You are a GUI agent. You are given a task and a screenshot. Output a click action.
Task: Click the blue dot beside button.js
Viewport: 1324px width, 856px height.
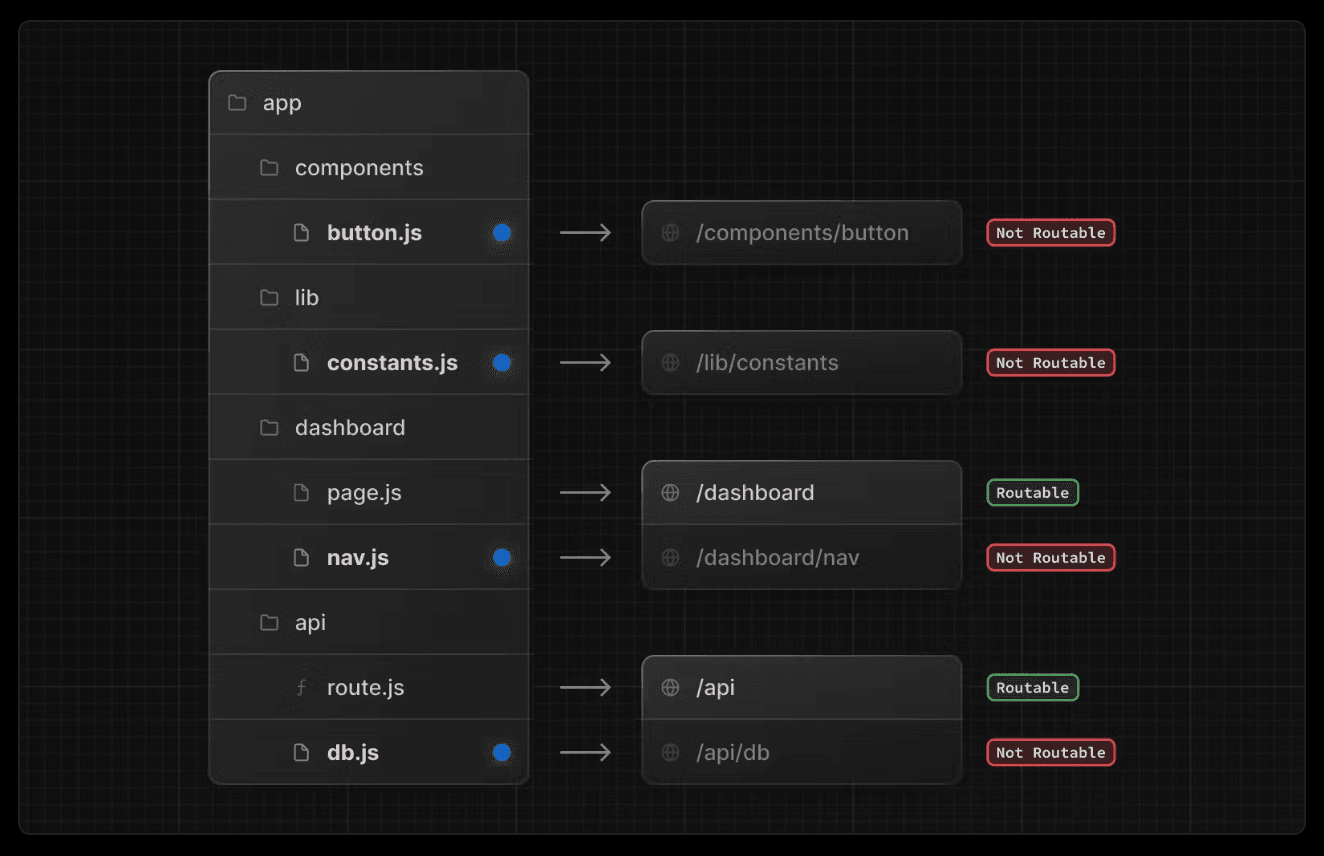(502, 233)
